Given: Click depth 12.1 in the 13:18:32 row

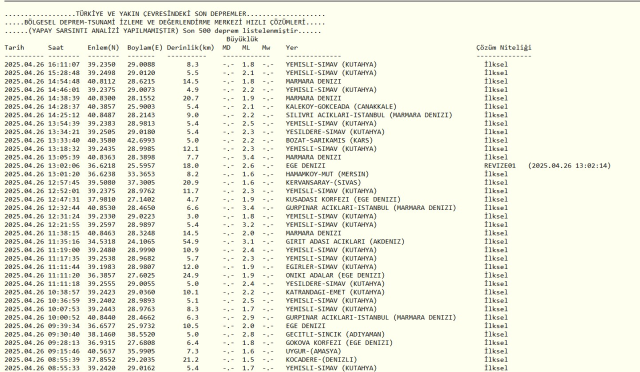Looking at the screenshot, I should pyautogui.click(x=191, y=149).
